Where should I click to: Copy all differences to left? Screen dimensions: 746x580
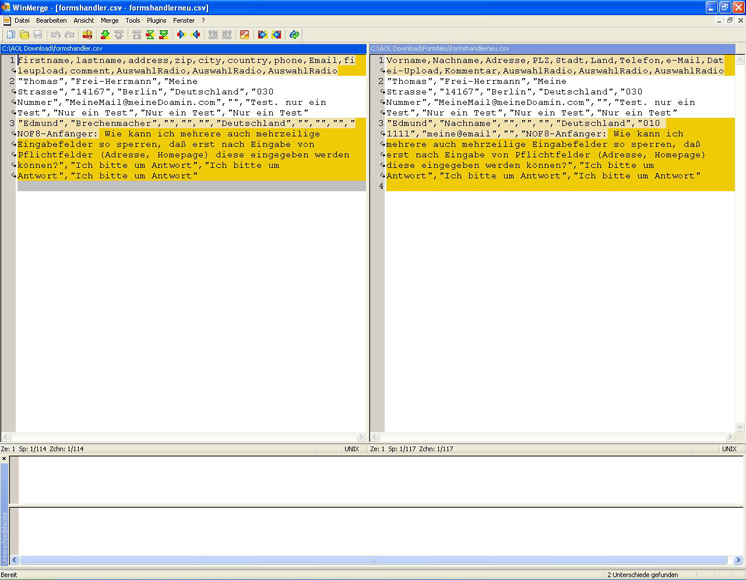276,35
